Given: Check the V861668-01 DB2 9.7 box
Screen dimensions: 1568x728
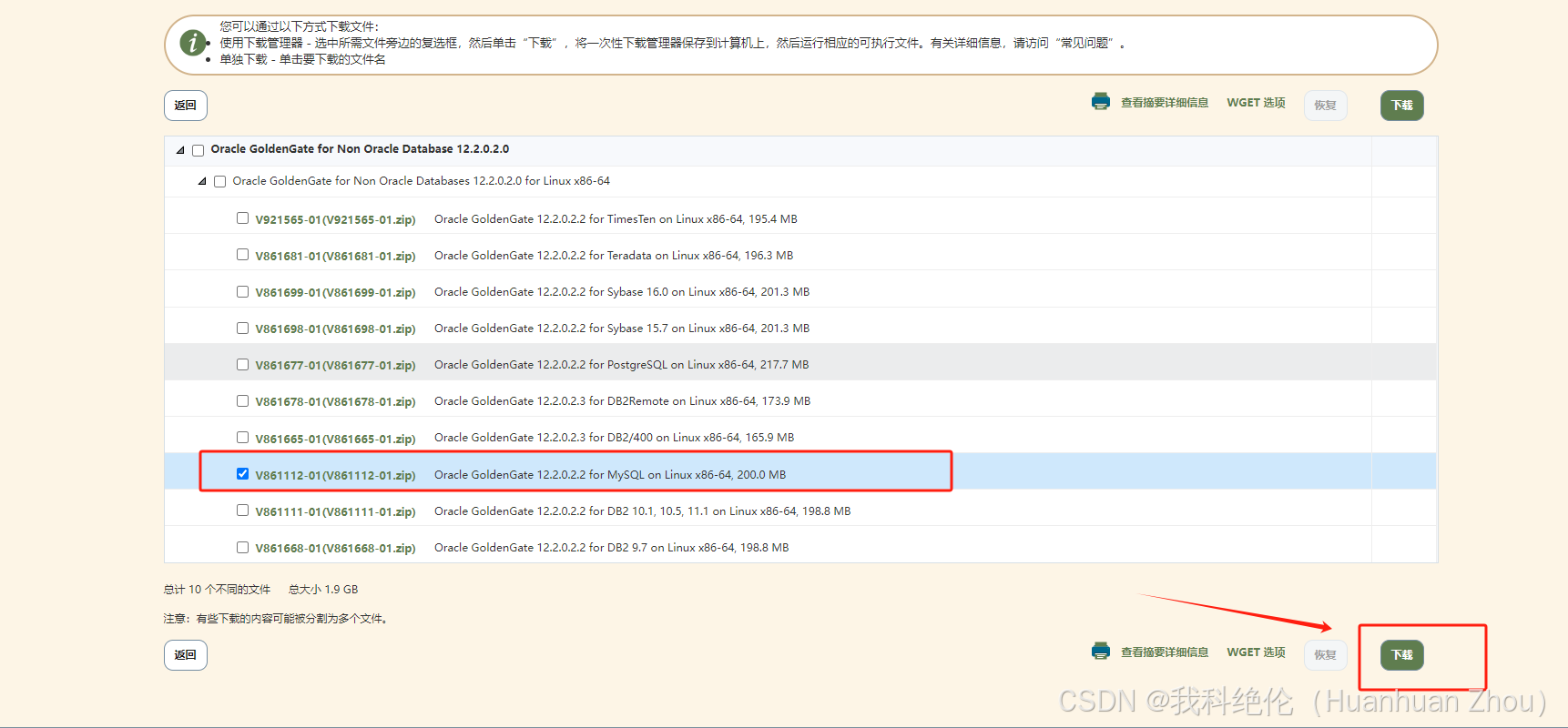Looking at the screenshot, I should tap(242, 548).
